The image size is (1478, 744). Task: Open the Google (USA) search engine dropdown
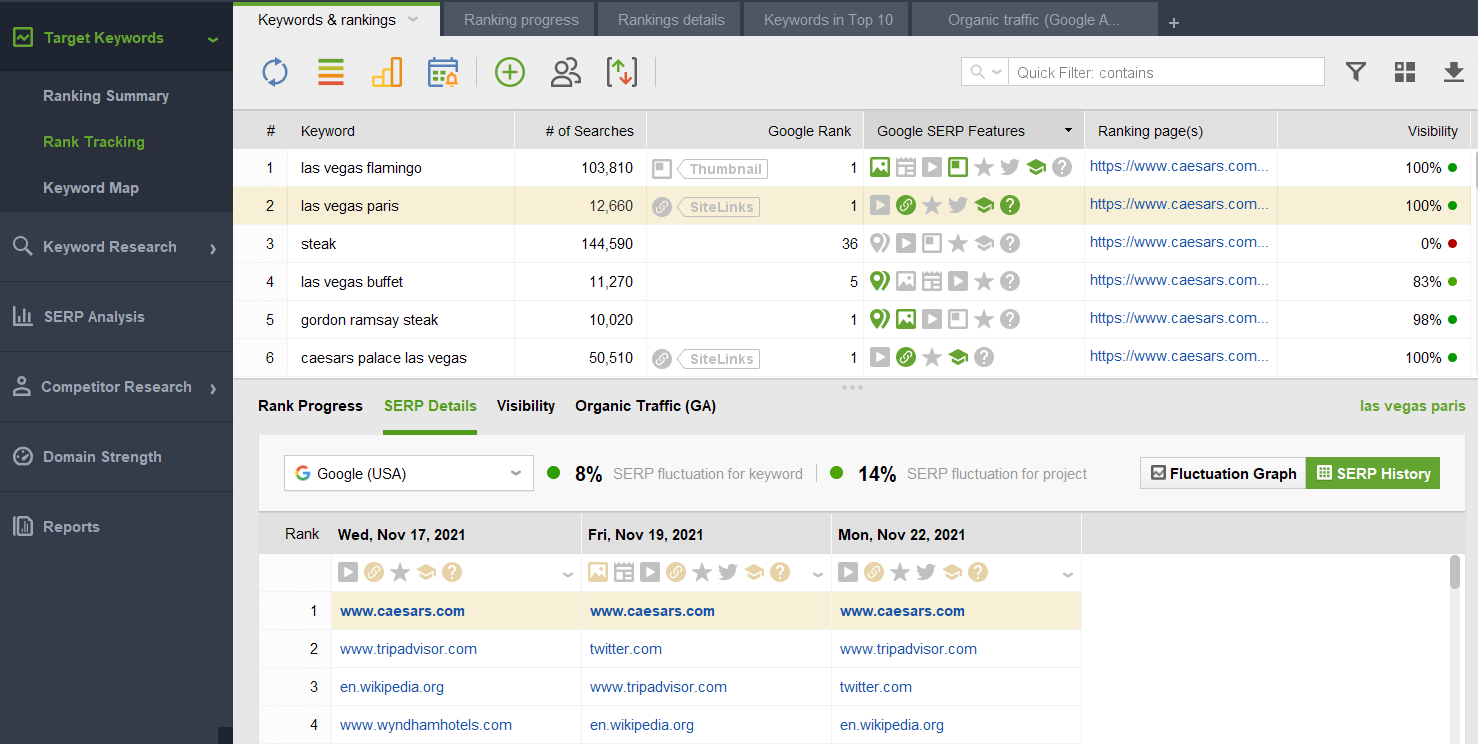pyautogui.click(x=409, y=473)
